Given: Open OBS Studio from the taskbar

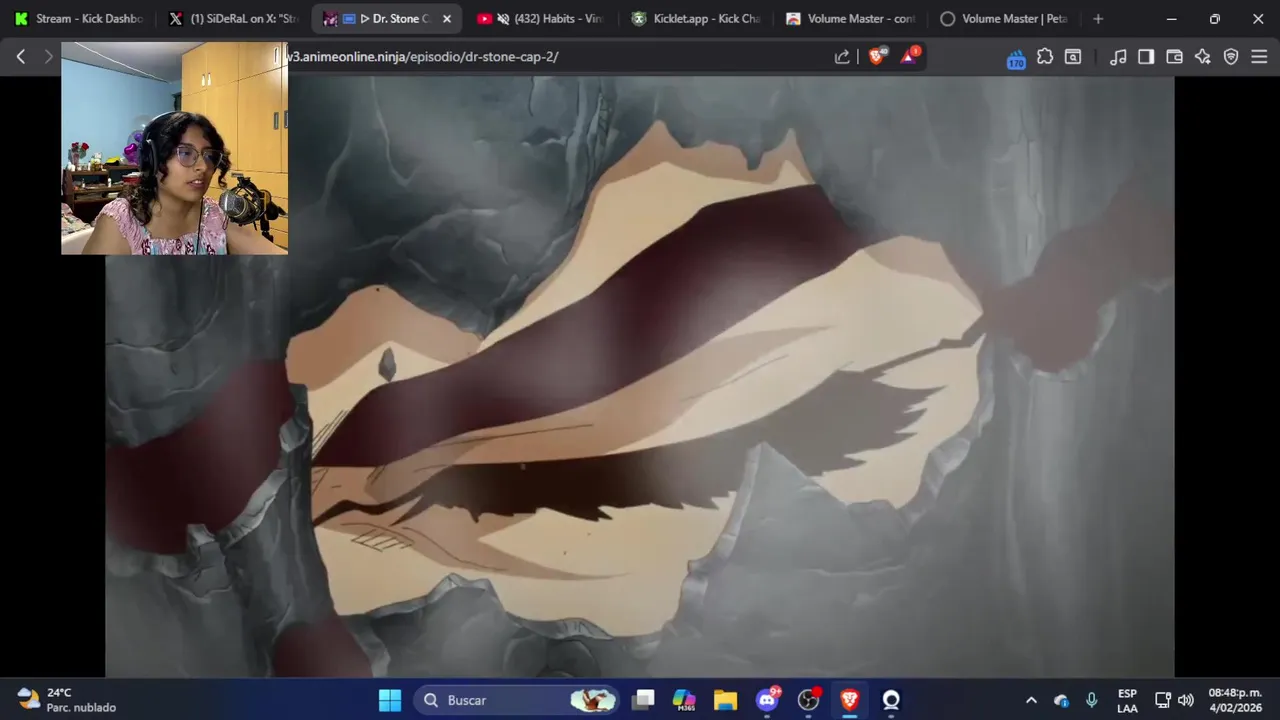Looking at the screenshot, I should (808, 700).
